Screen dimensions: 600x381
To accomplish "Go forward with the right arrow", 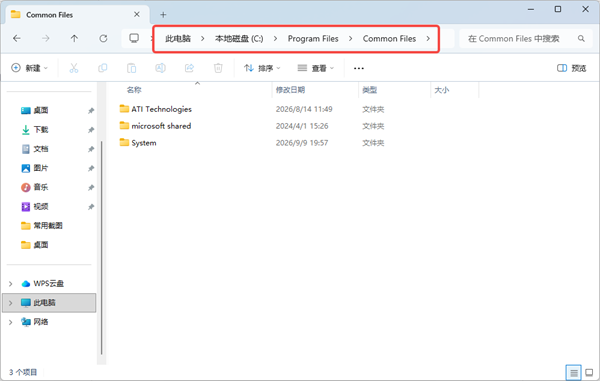I will [x=46, y=38].
